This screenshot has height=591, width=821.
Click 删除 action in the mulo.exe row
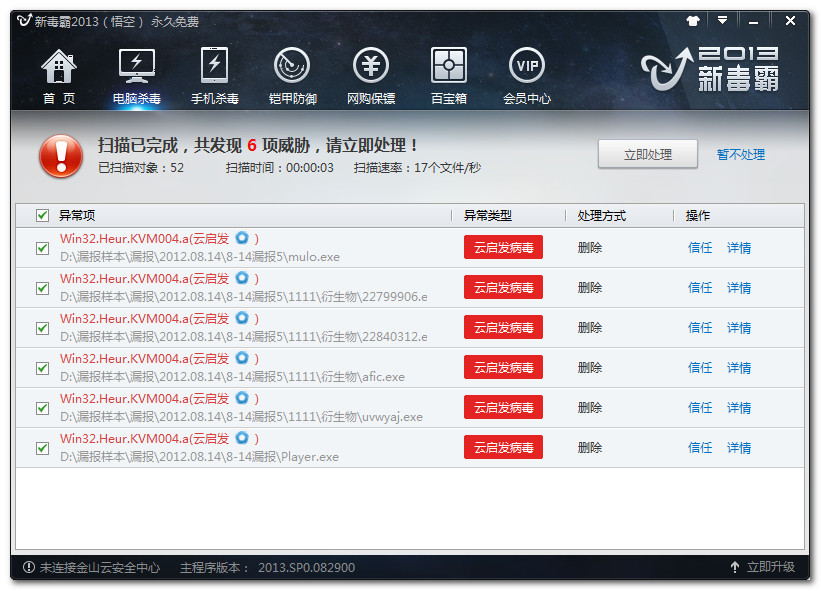[x=590, y=248]
